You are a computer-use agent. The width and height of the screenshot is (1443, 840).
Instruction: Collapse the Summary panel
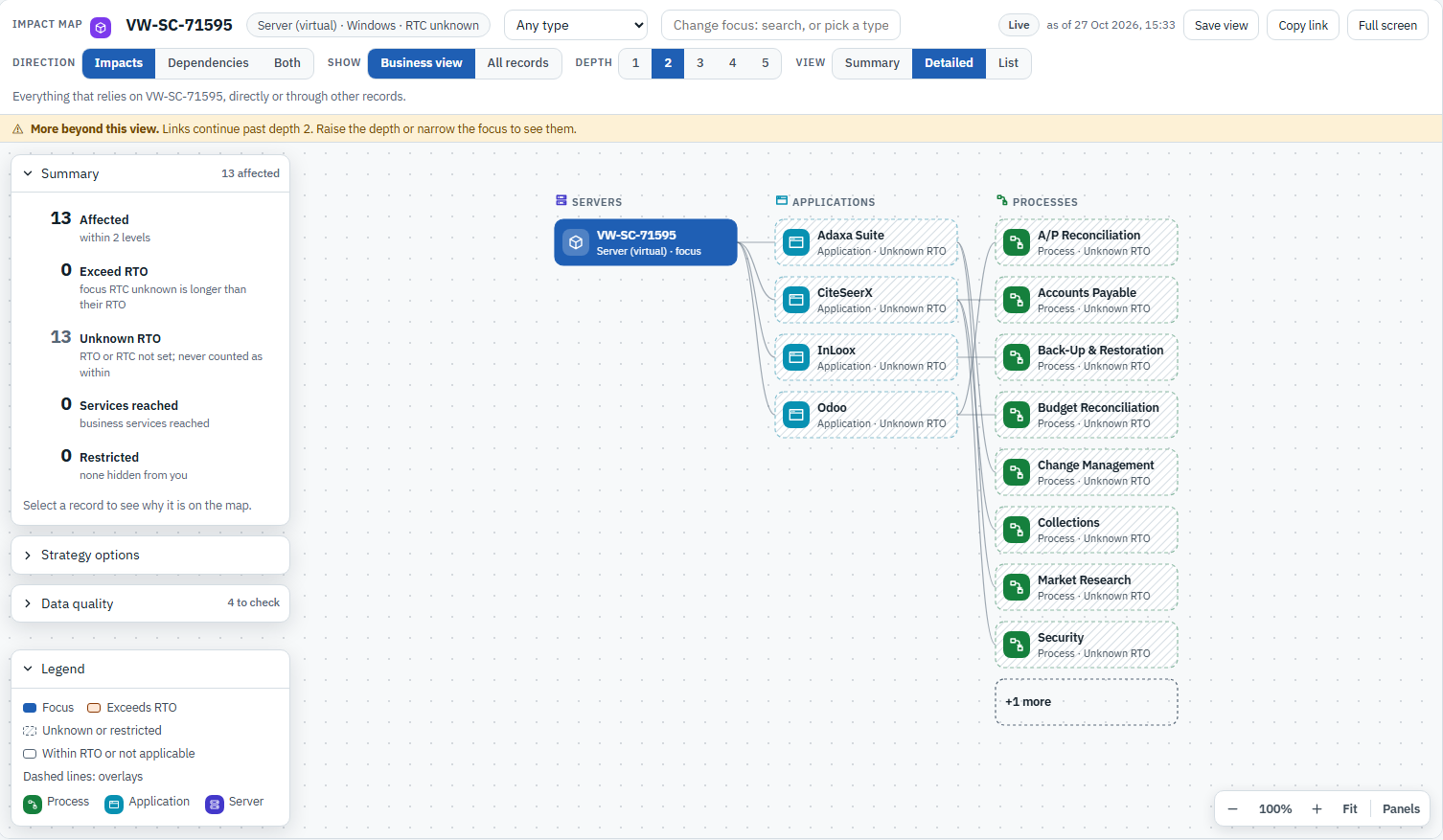point(150,173)
